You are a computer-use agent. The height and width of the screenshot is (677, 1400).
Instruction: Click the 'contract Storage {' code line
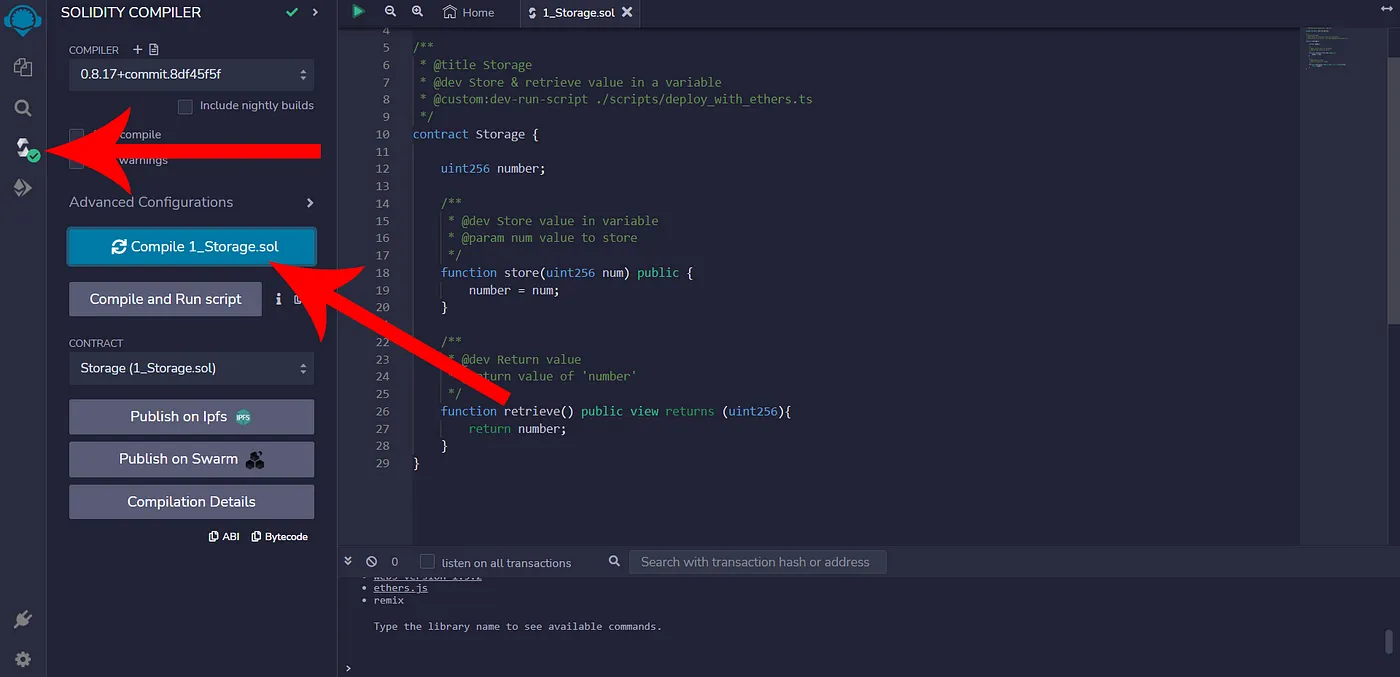475,134
